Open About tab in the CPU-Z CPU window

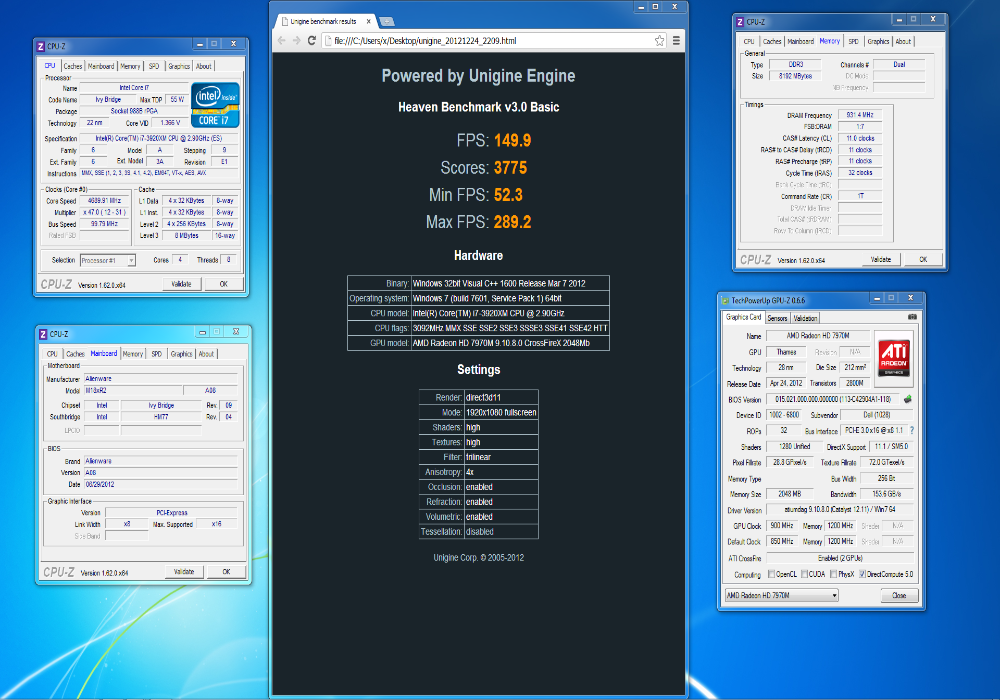(x=203, y=66)
